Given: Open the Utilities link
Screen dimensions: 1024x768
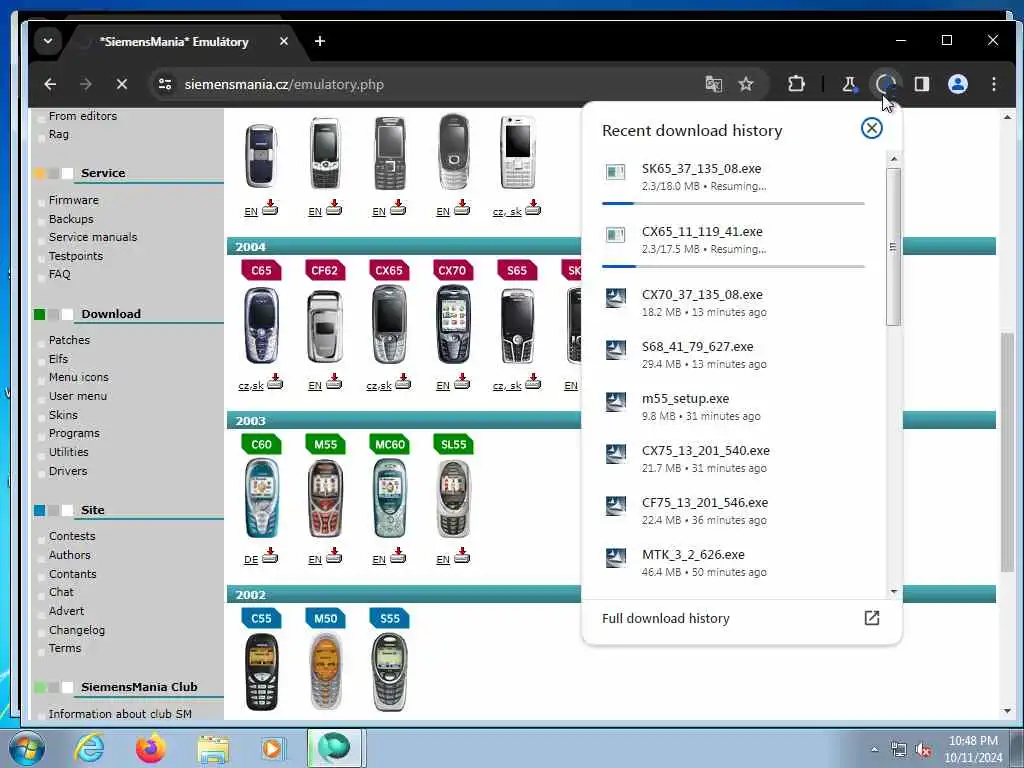Looking at the screenshot, I should pos(68,452).
